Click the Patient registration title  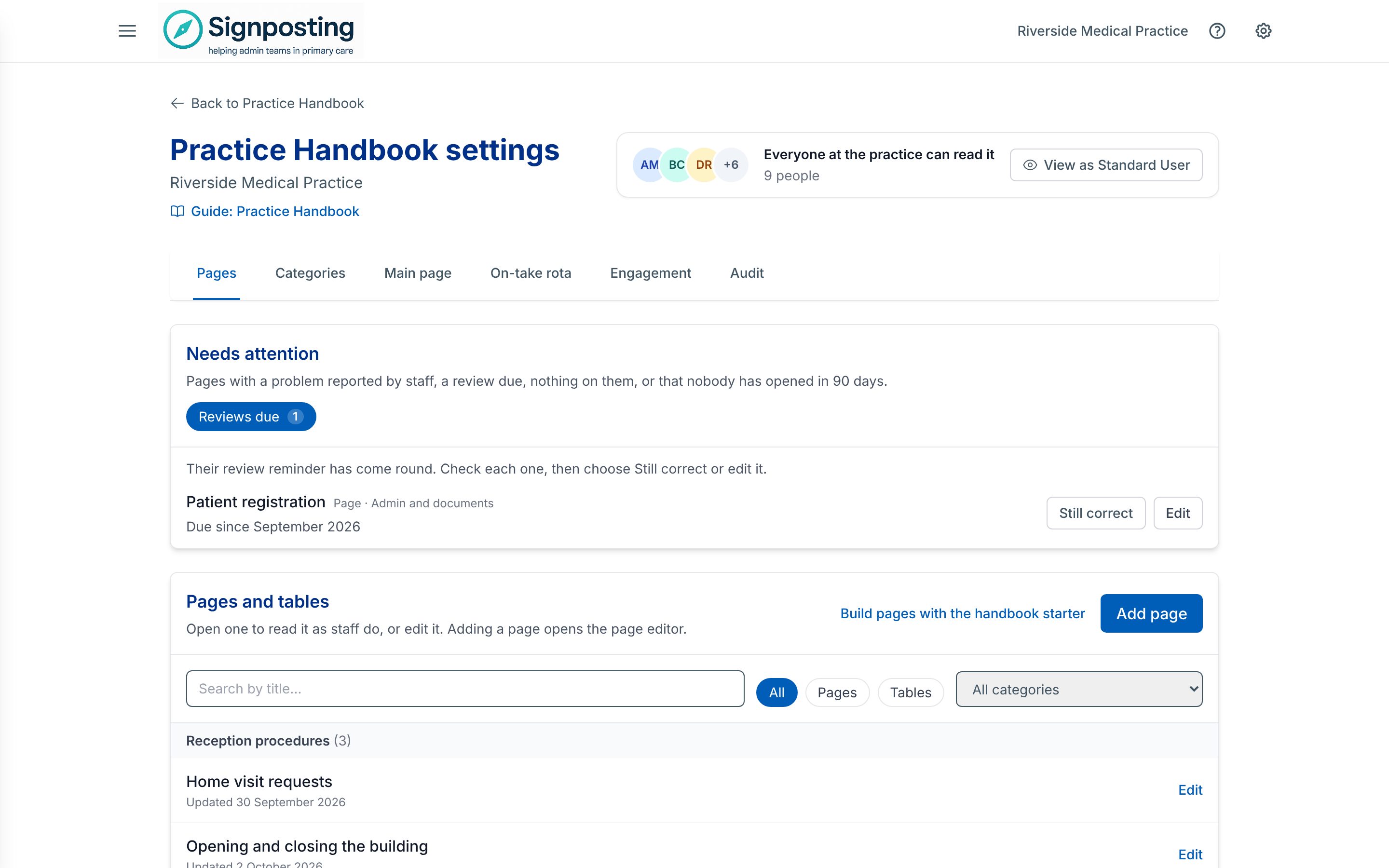click(256, 502)
